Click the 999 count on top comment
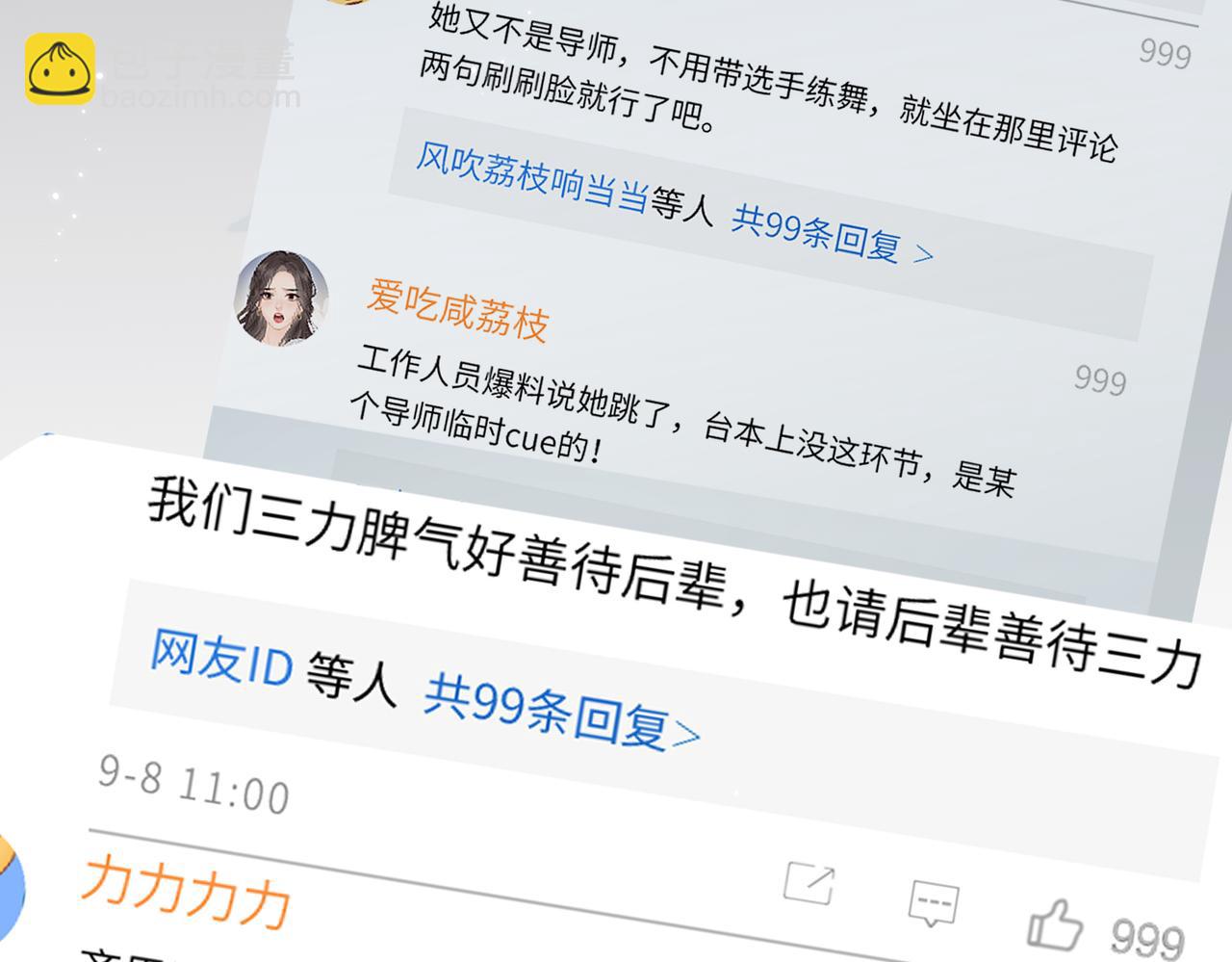 (1165, 53)
